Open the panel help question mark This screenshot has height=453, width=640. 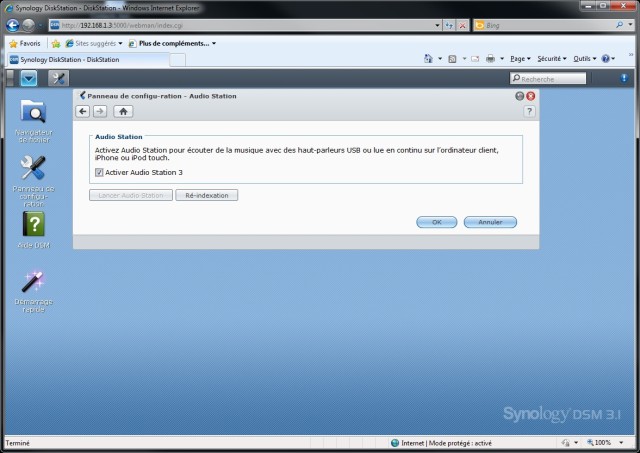(x=529, y=111)
